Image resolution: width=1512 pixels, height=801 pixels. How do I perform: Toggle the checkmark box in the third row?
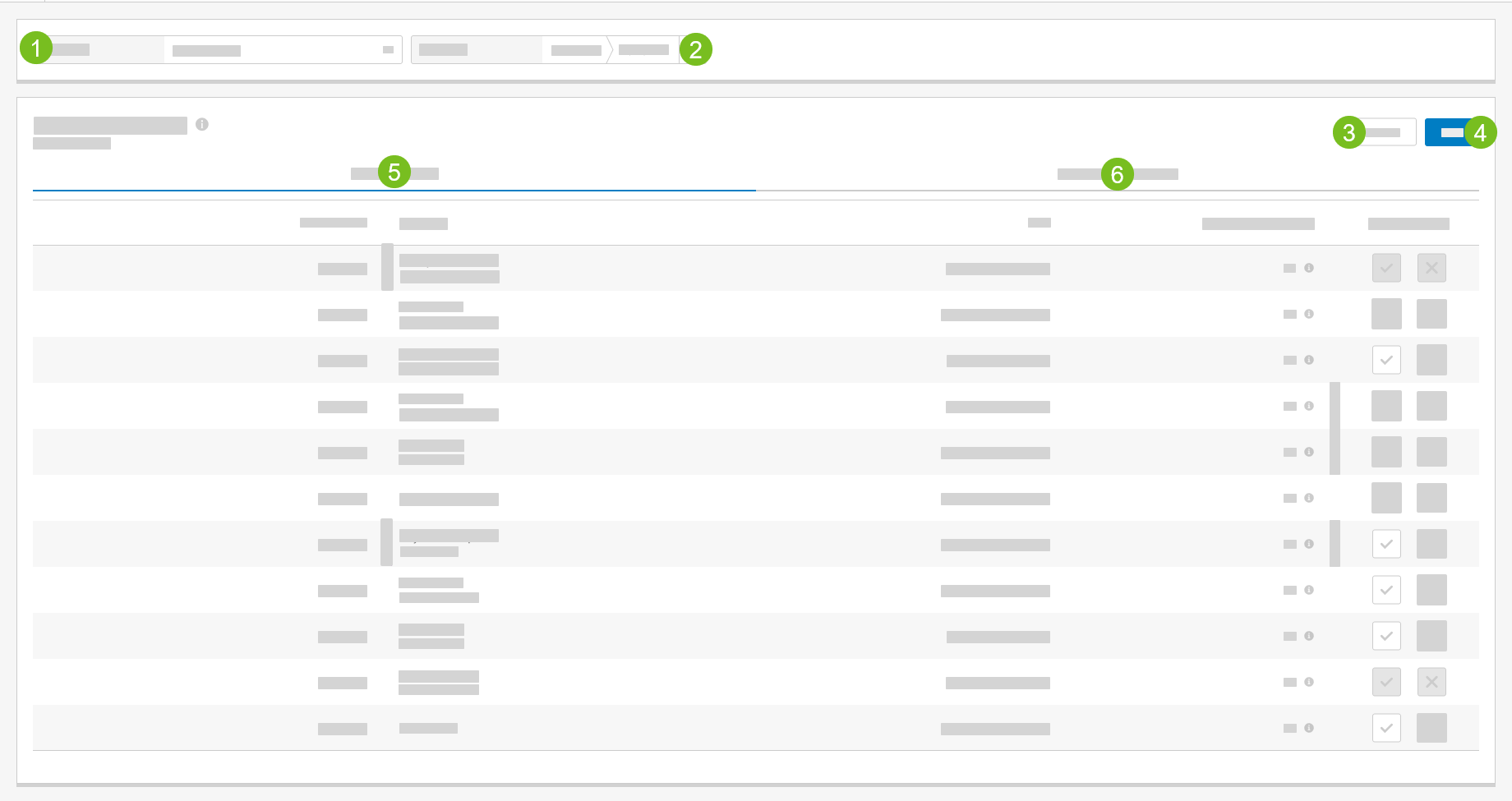pyautogui.click(x=1386, y=360)
